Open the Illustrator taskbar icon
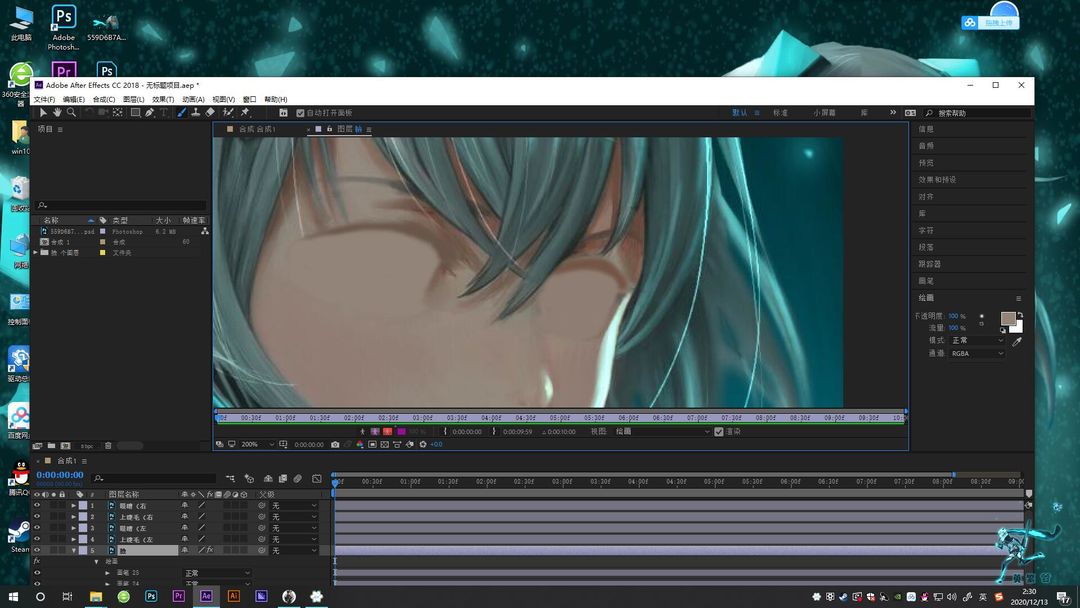1080x608 pixels. click(x=233, y=596)
